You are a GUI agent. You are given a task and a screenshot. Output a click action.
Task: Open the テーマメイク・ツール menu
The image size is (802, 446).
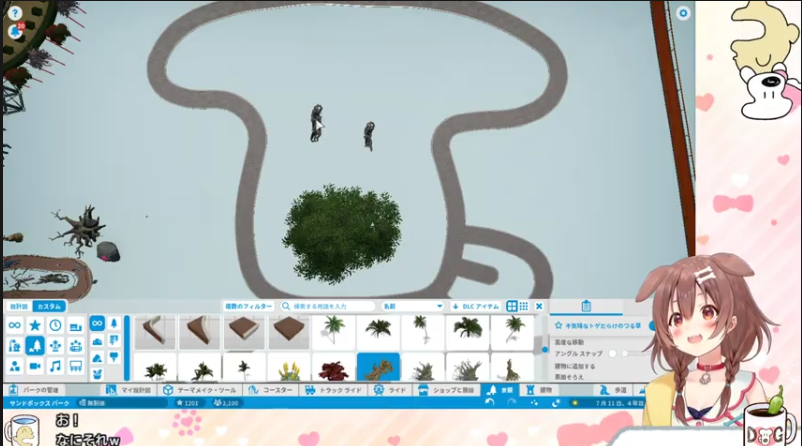[199, 390]
